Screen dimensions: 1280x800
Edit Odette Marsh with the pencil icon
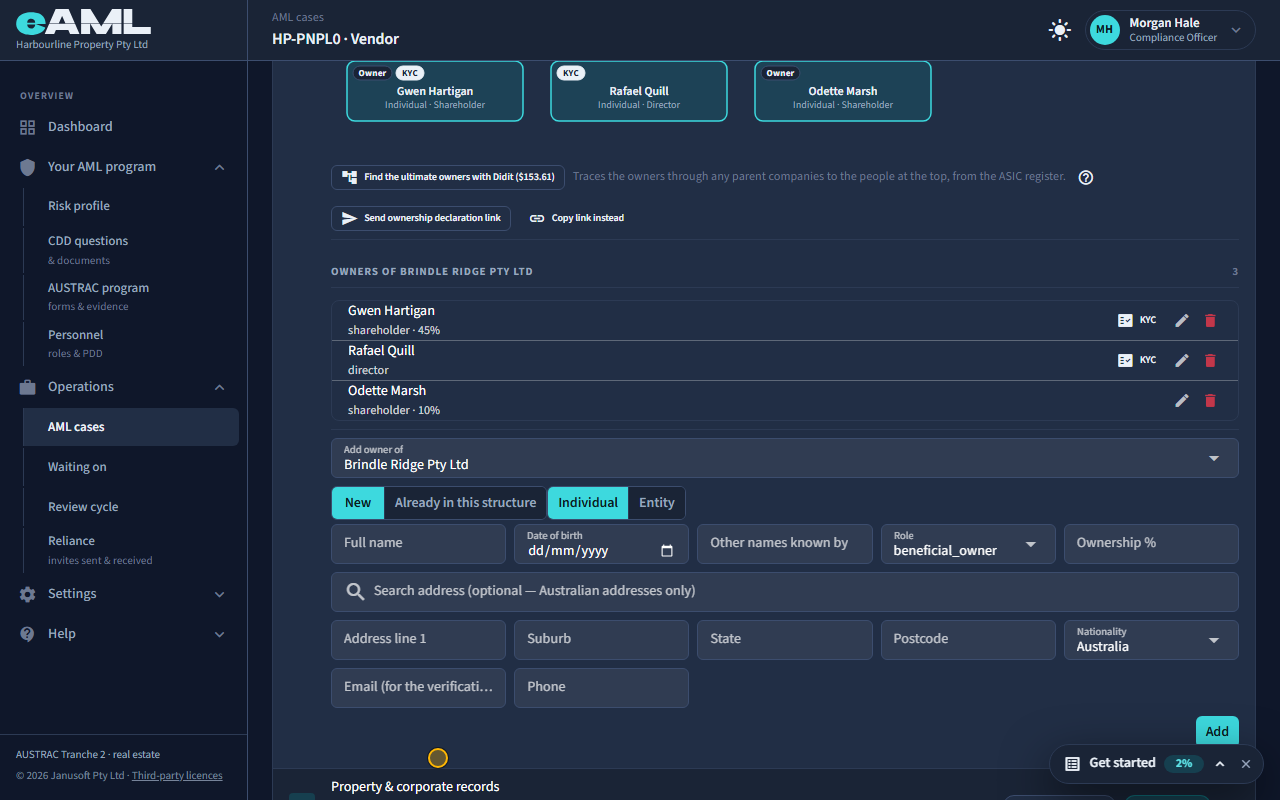[x=1182, y=400]
